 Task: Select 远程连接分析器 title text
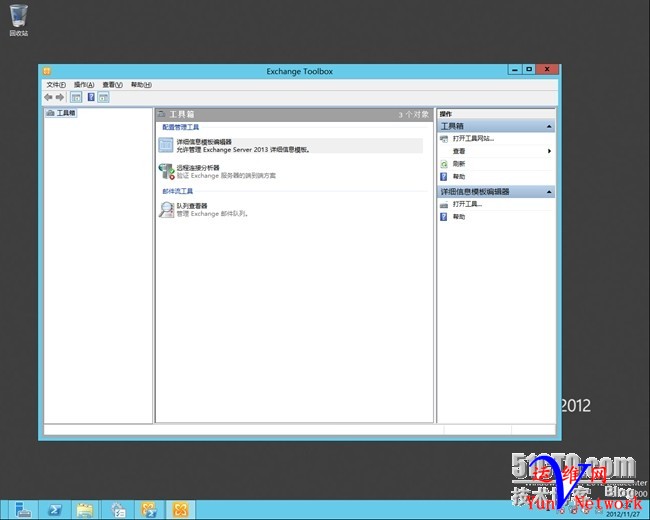(198, 168)
